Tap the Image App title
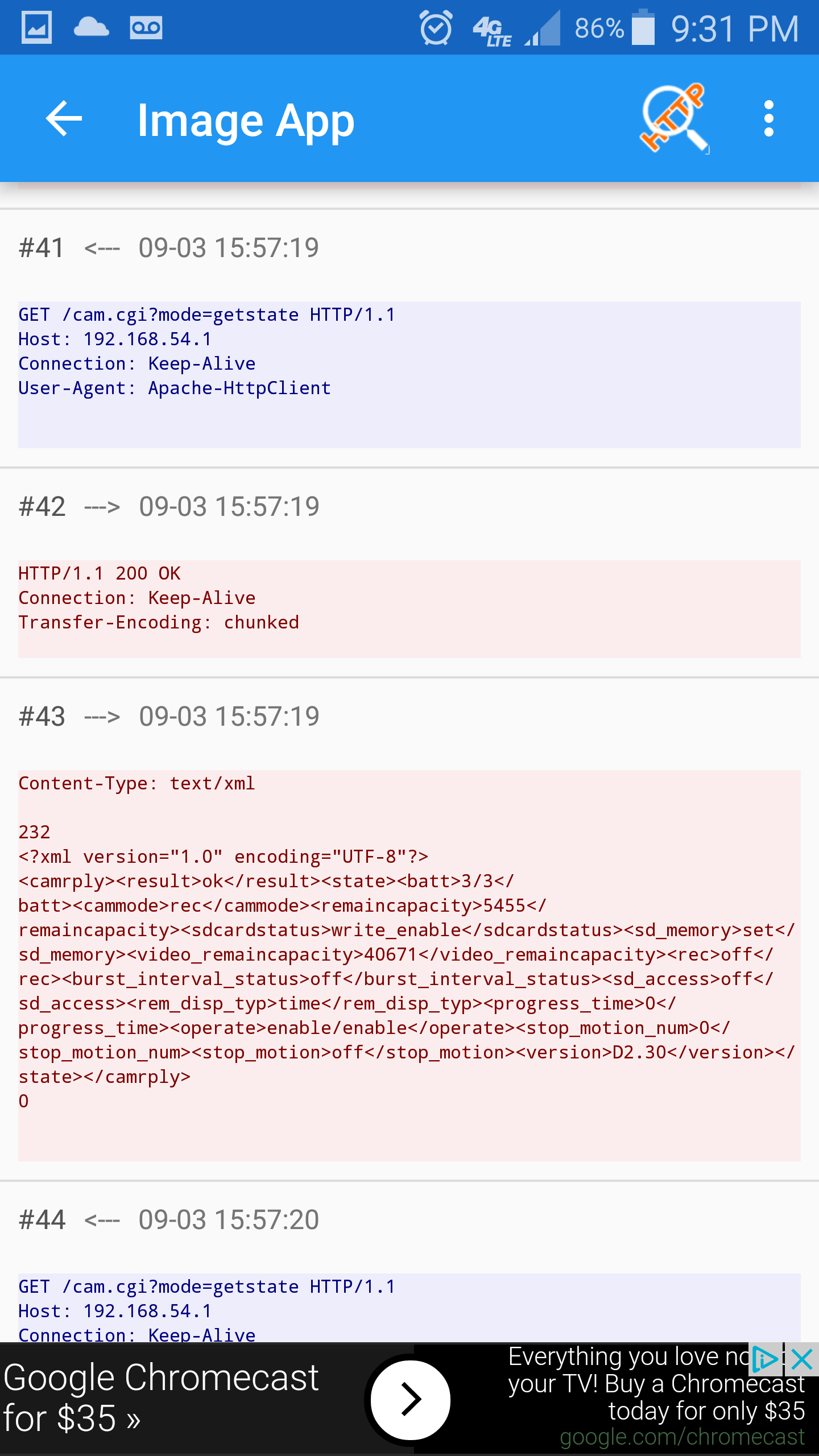 tap(246, 120)
